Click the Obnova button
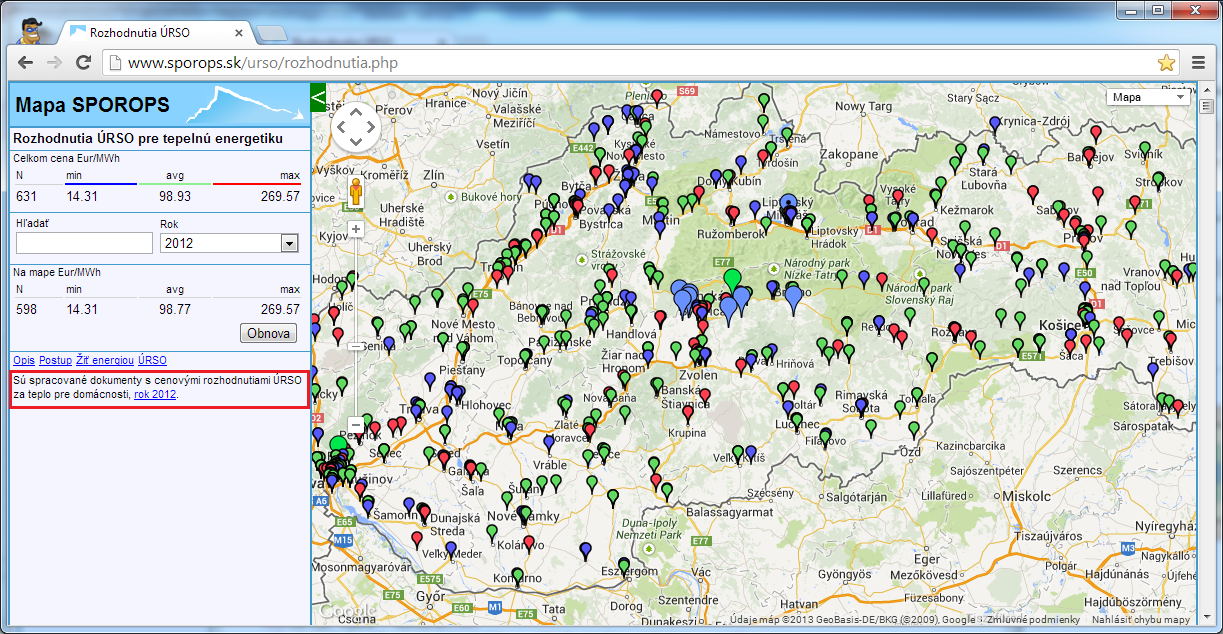Viewport: 1223px width, 634px height. point(269,333)
